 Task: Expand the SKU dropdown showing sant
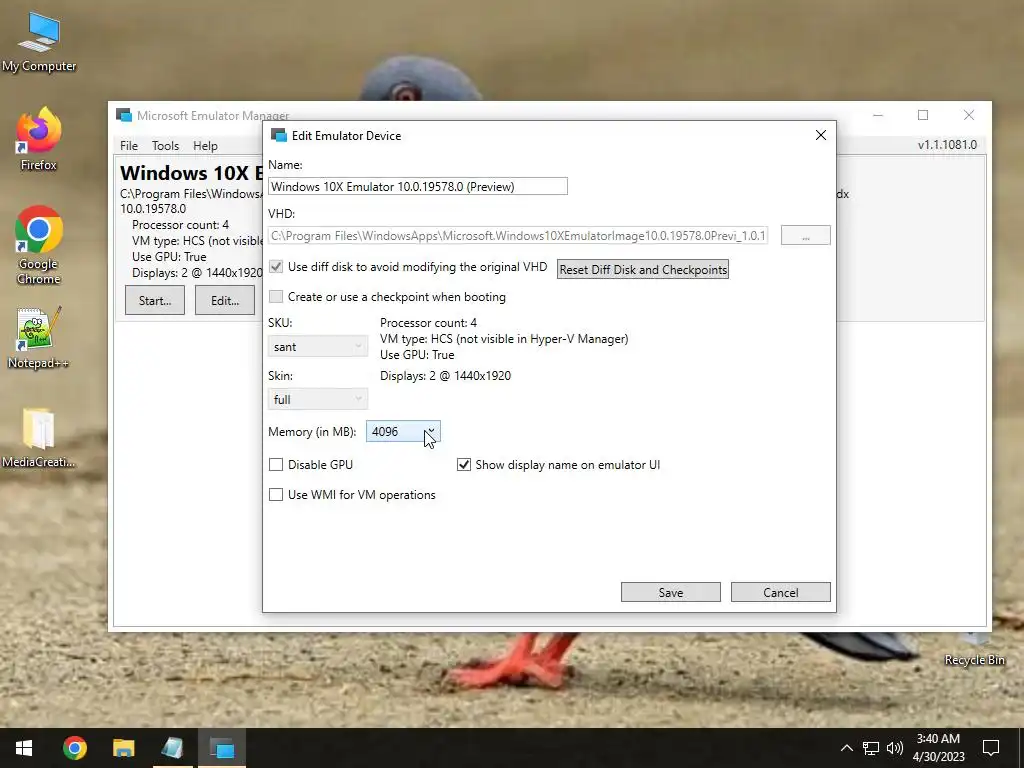coord(317,346)
